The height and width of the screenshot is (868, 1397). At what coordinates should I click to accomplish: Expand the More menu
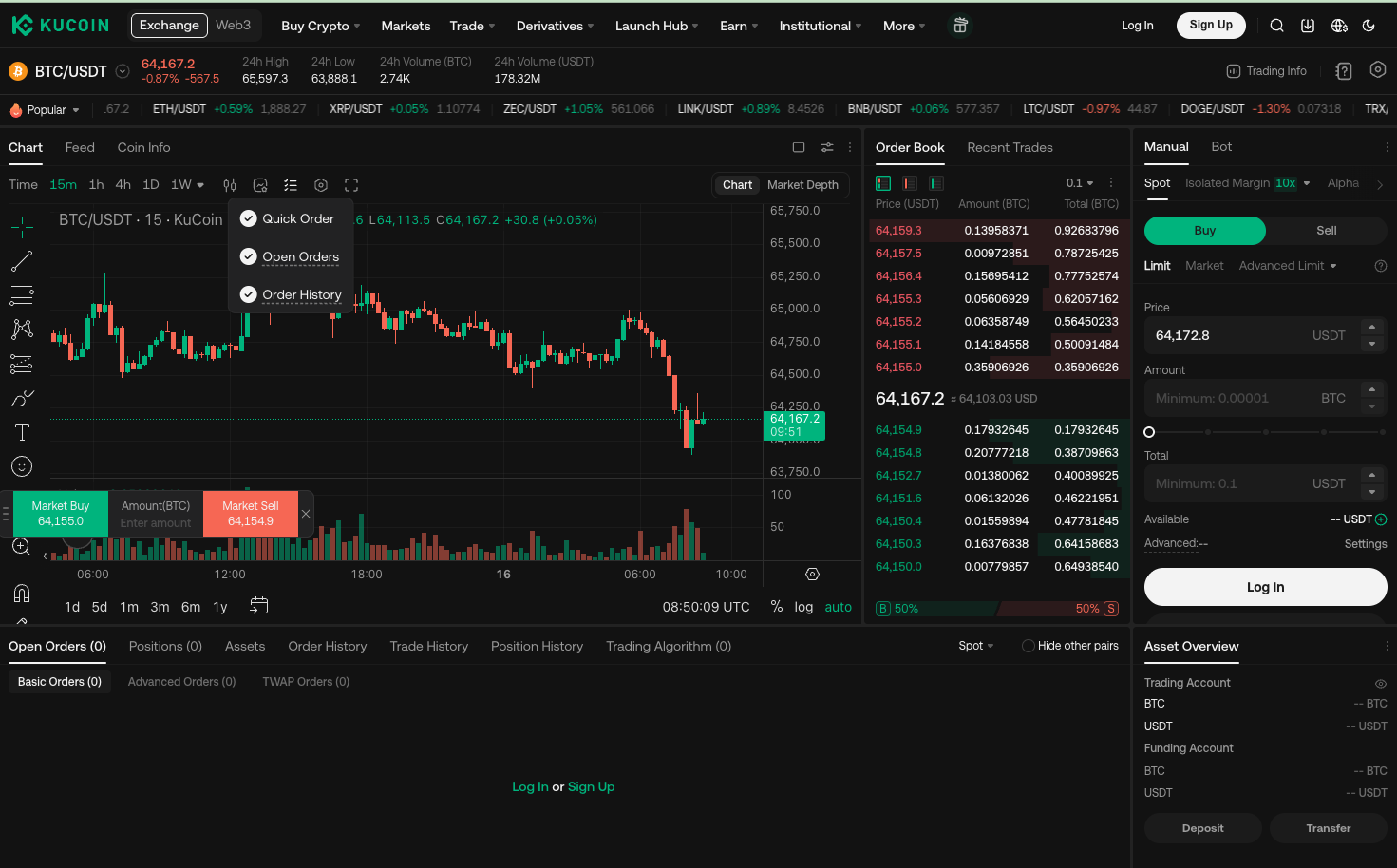point(904,26)
